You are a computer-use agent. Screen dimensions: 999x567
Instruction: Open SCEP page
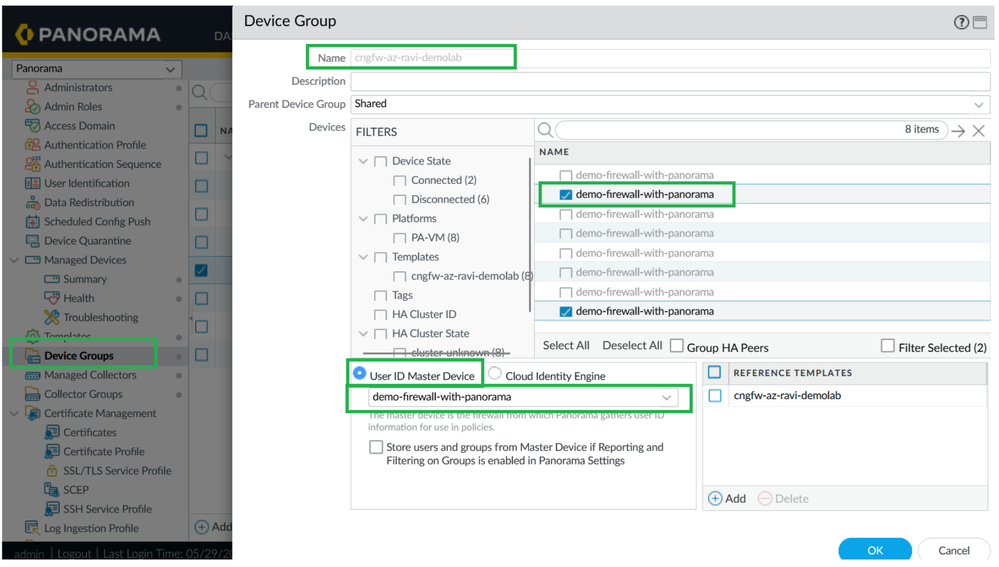point(75,489)
